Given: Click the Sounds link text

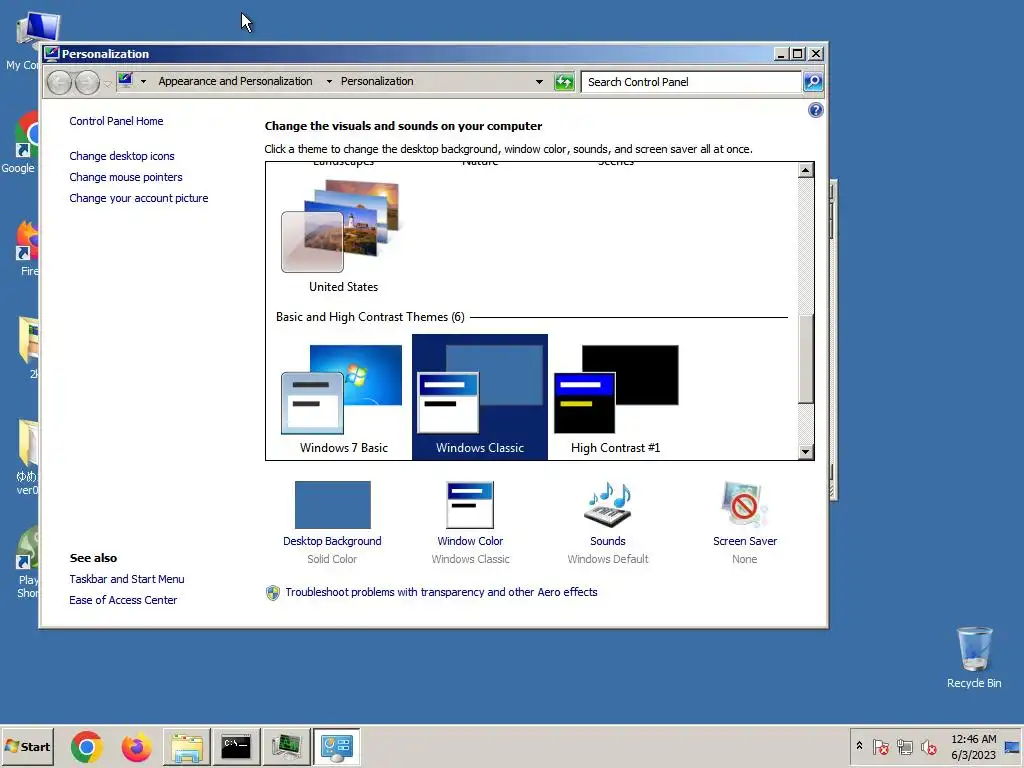Looking at the screenshot, I should 607,541.
